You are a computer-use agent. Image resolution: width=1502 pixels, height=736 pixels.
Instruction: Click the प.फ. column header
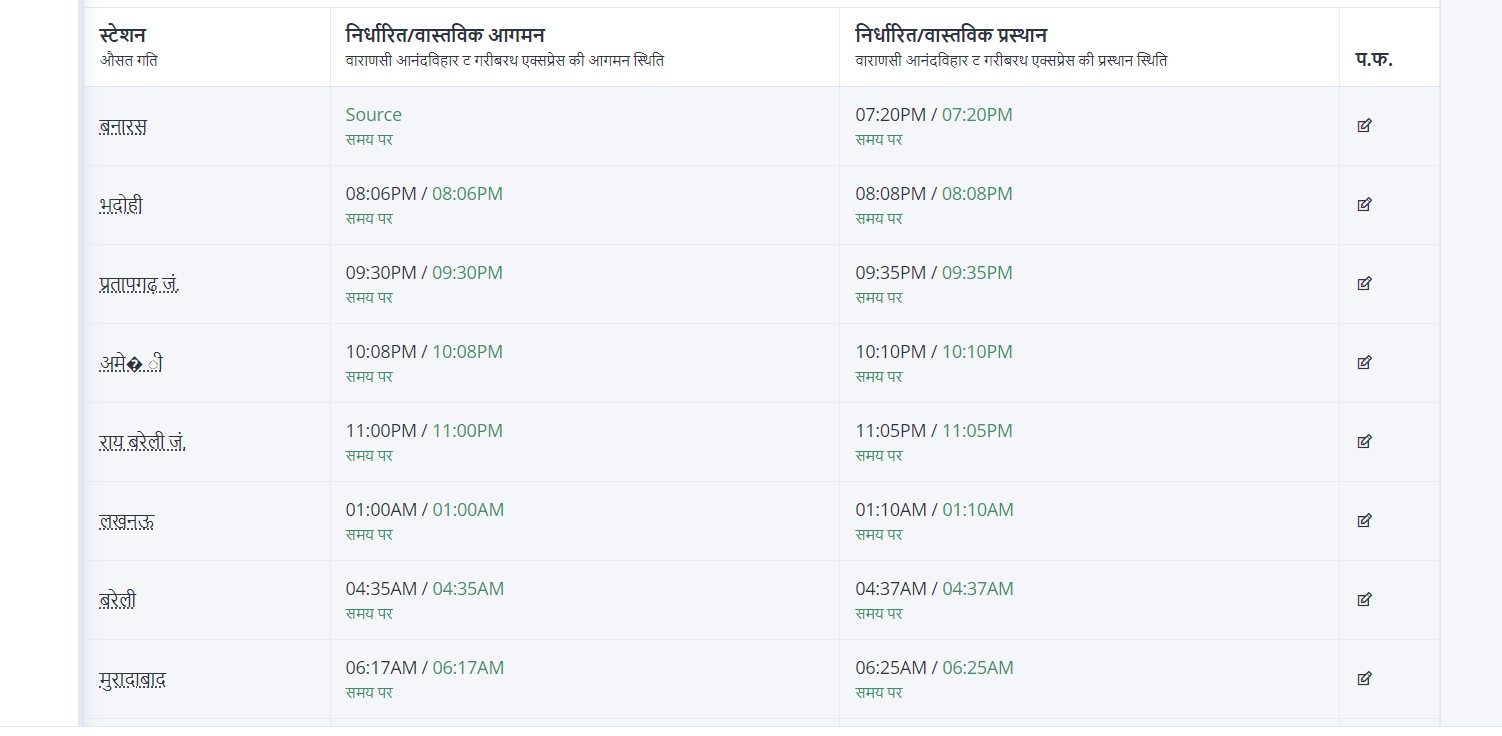1374,58
